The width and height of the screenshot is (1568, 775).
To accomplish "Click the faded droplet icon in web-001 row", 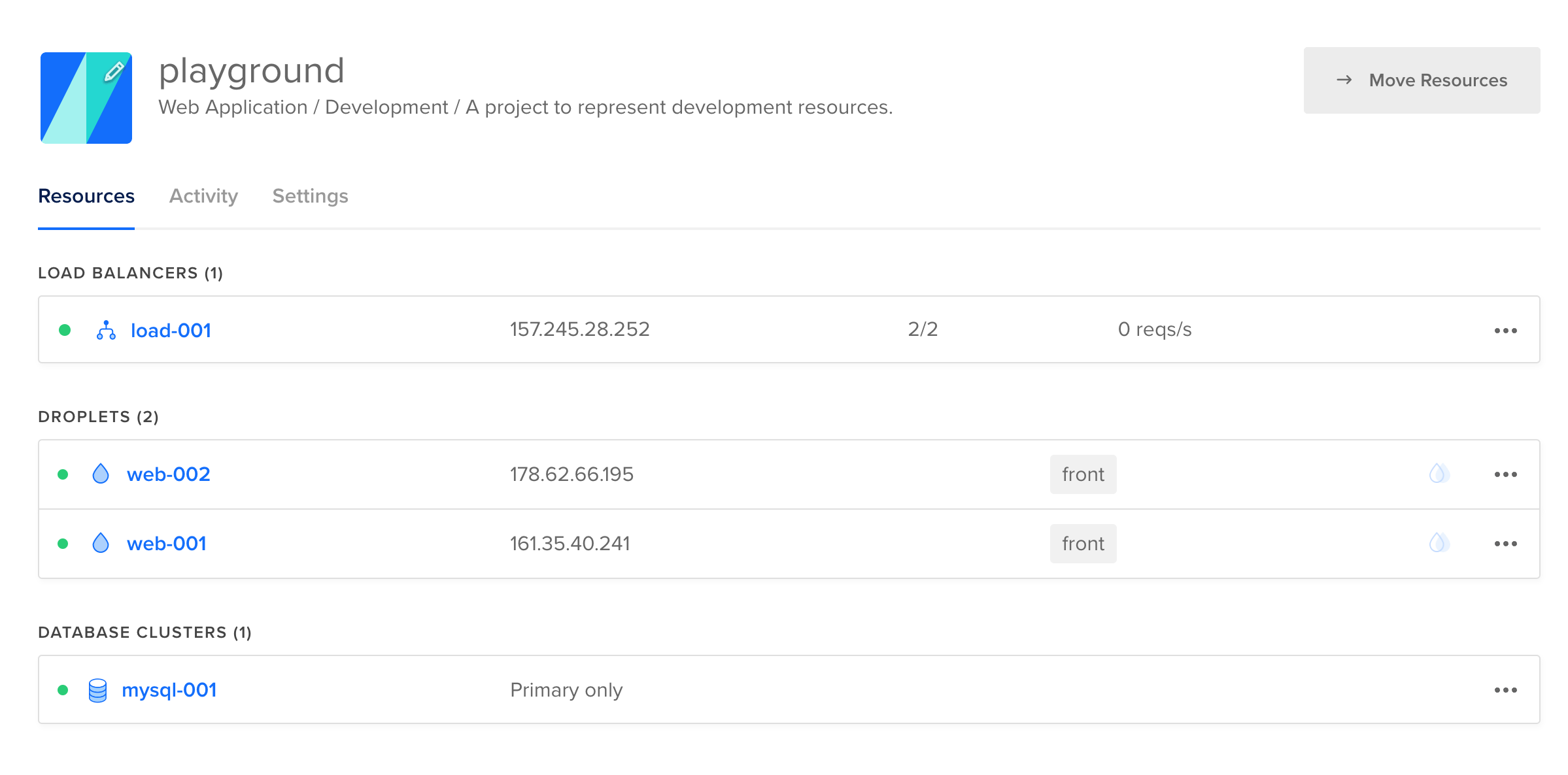I will pyautogui.click(x=1439, y=543).
